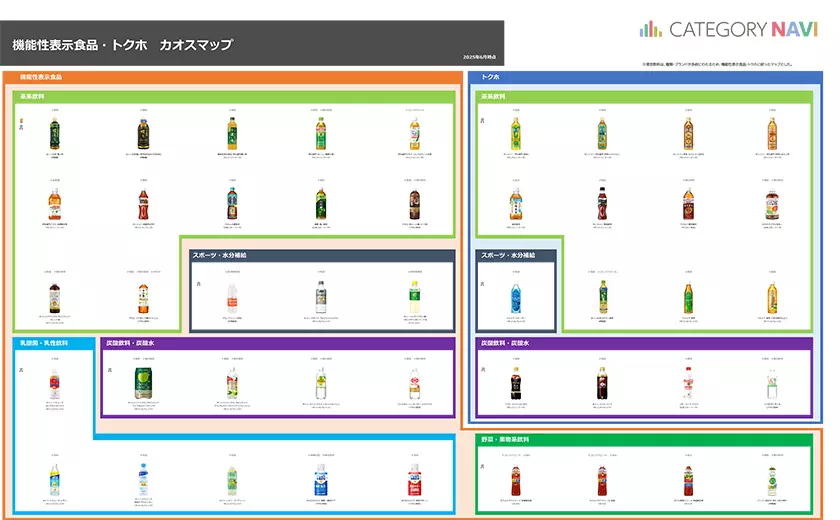Select the title 機能性表示食品・トクホ カオスマップ

point(122,45)
